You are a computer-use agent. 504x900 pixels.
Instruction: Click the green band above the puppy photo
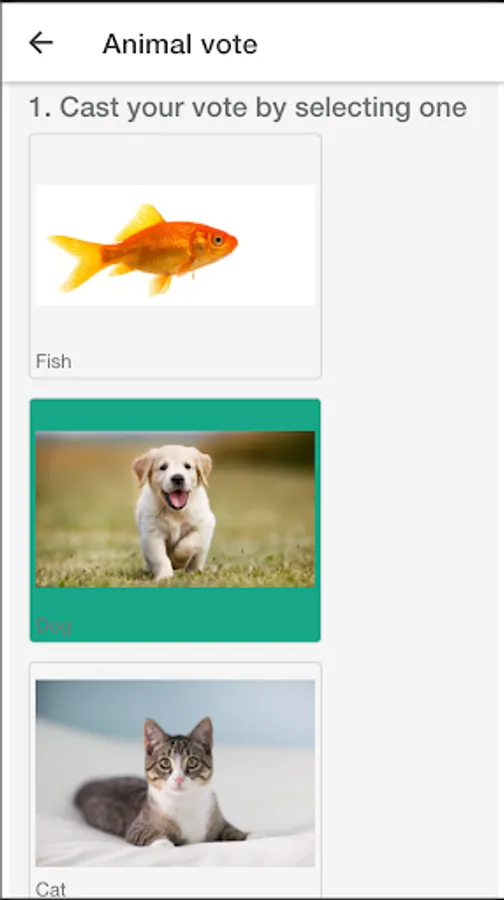click(x=175, y=415)
